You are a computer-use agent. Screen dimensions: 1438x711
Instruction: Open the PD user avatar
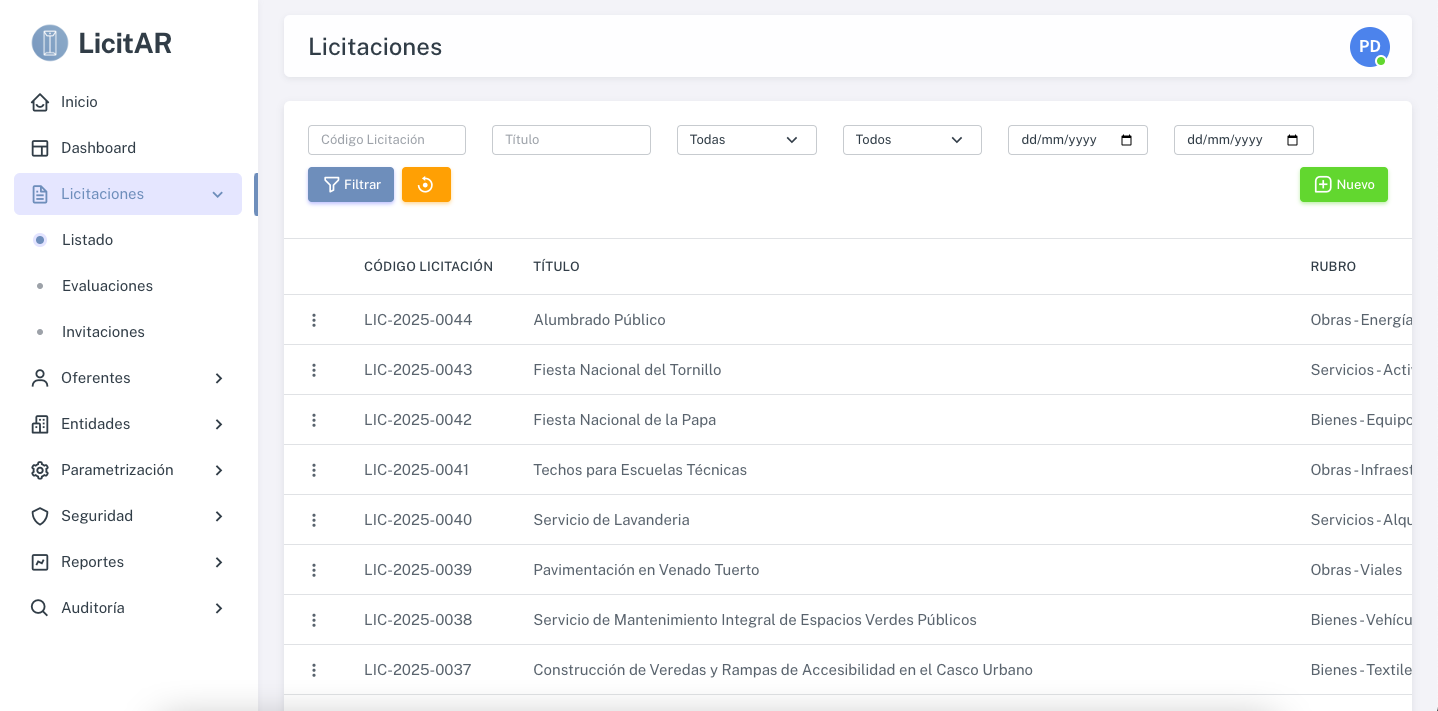tap(1369, 47)
